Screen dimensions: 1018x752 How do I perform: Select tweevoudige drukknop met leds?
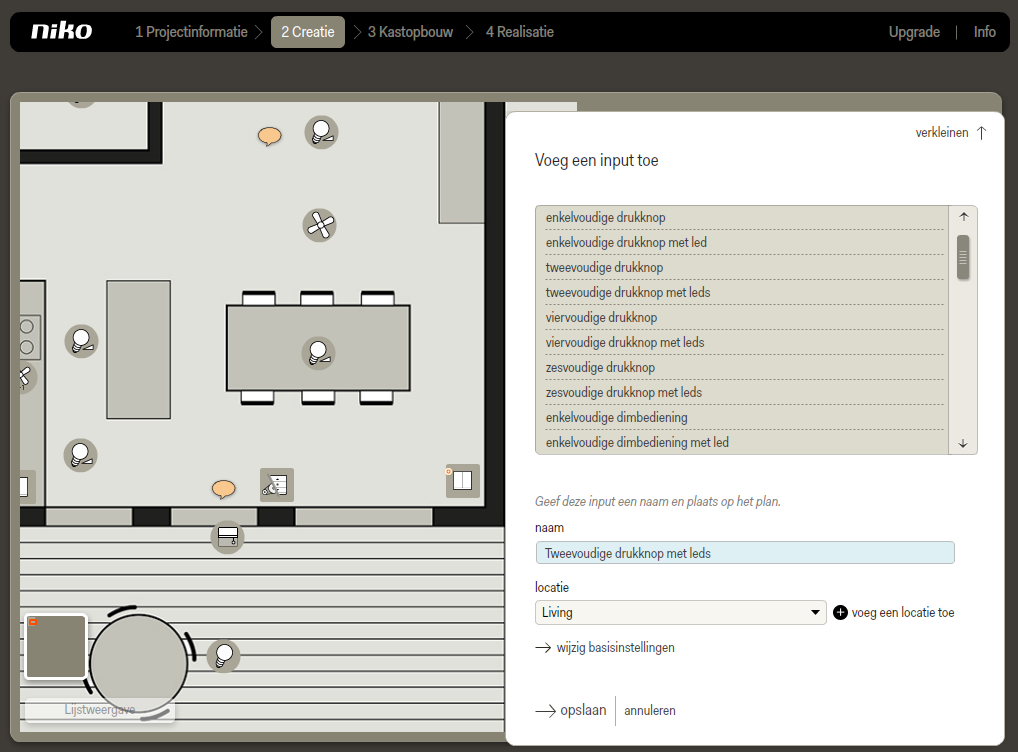tap(745, 292)
